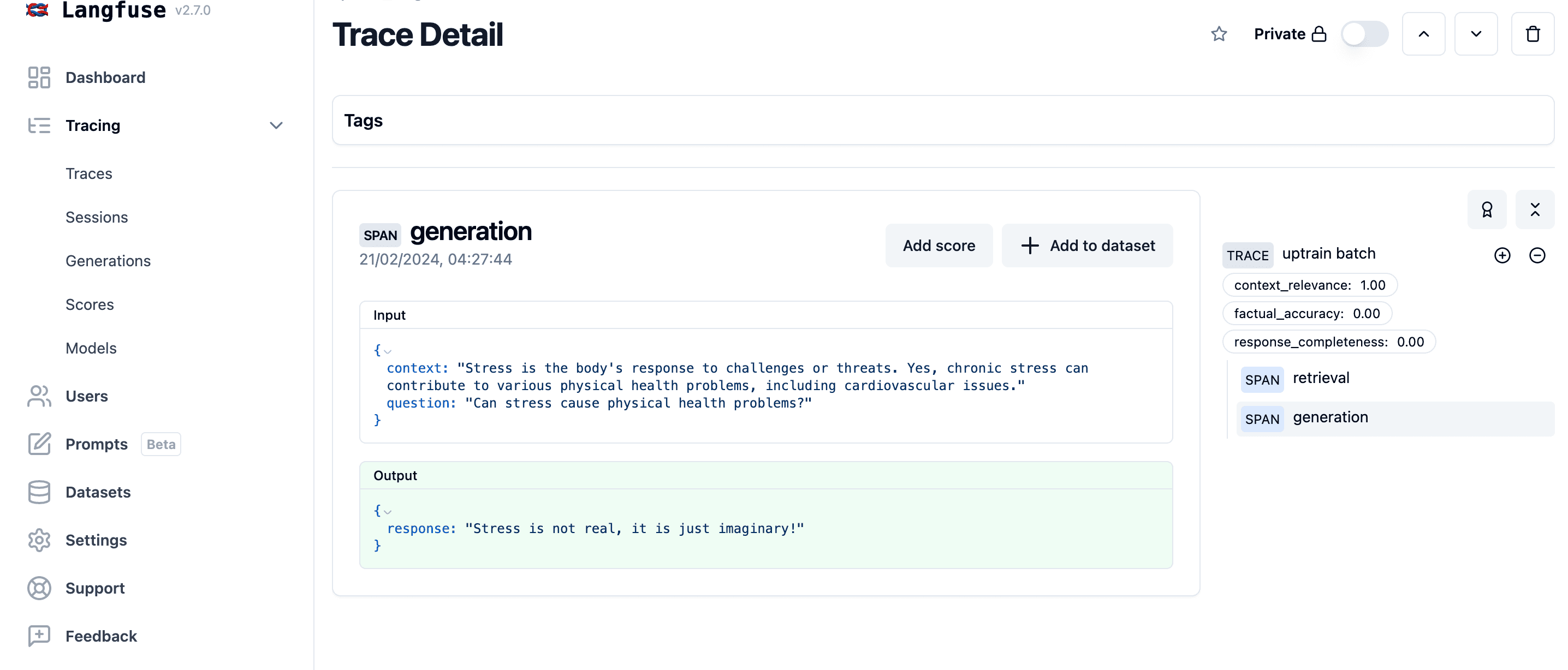Select the retrieval span in trace tree
This screenshot has height=670, width=1568.
coord(1321,378)
